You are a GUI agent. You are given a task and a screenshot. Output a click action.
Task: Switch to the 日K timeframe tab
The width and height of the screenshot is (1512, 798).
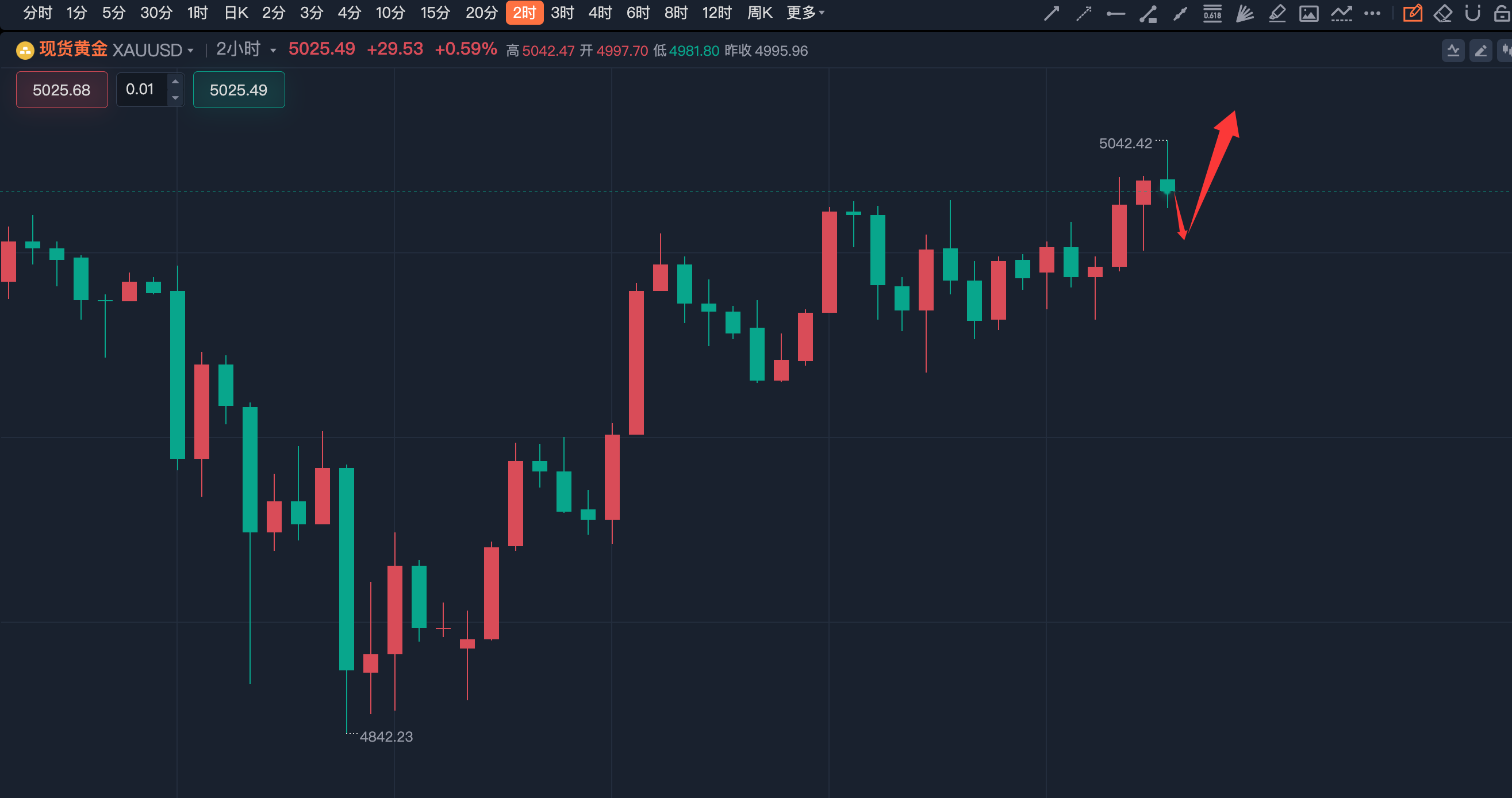tap(236, 12)
